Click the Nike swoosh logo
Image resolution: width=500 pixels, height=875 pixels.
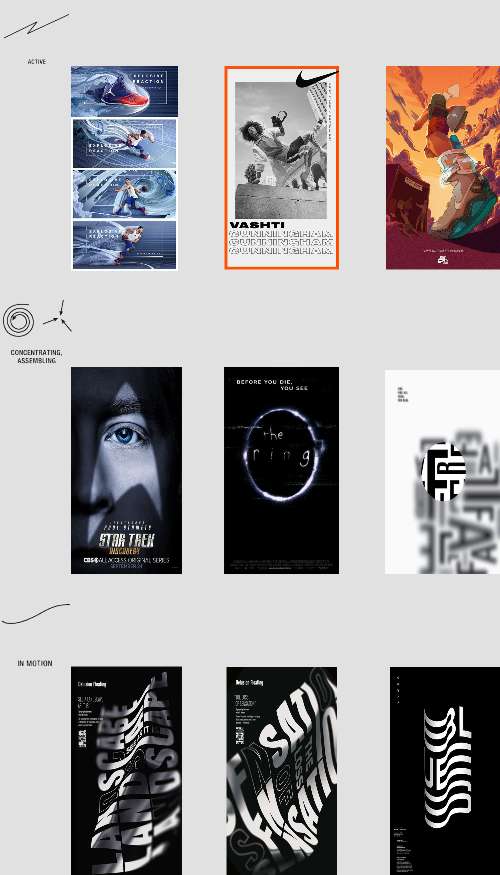pos(316,78)
